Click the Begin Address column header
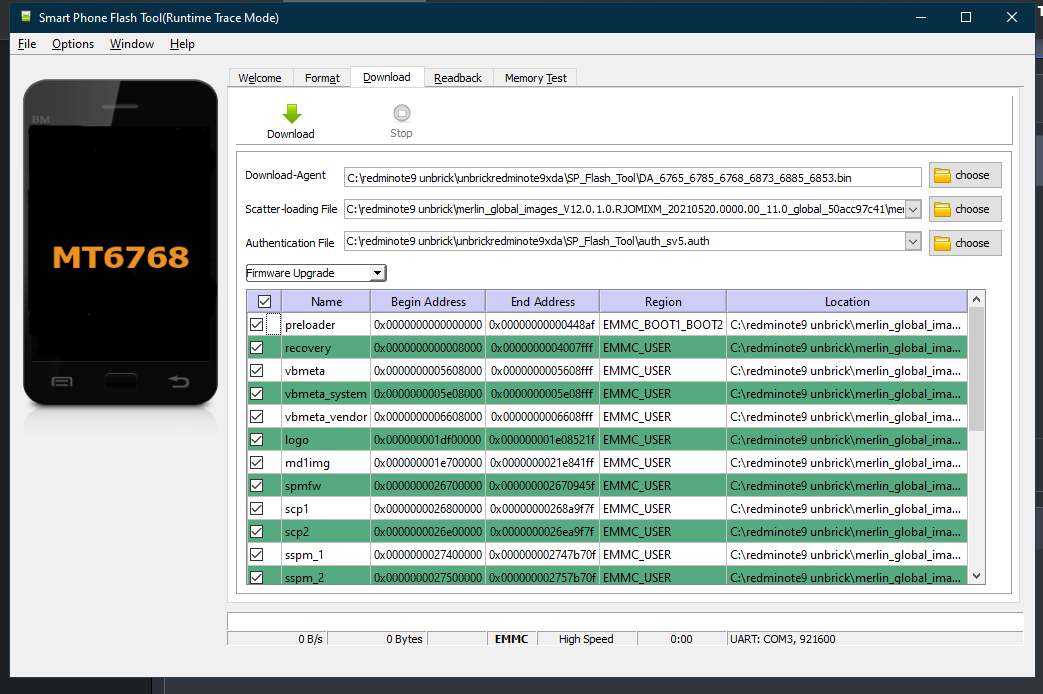Image resolution: width=1043 pixels, height=694 pixels. tap(428, 301)
